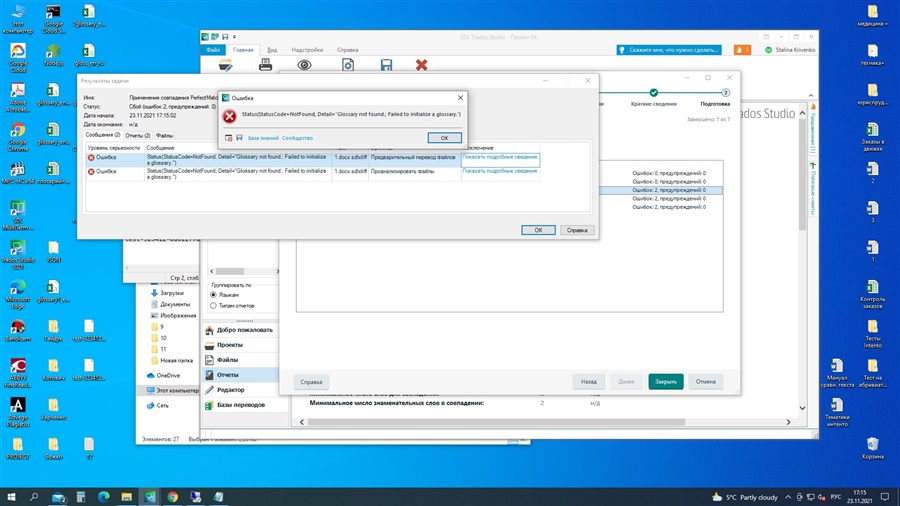Image resolution: width=900 pixels, height=506 pixels.
Task: Click the Подготовка wizard step marker
Action: pos(726,92)
